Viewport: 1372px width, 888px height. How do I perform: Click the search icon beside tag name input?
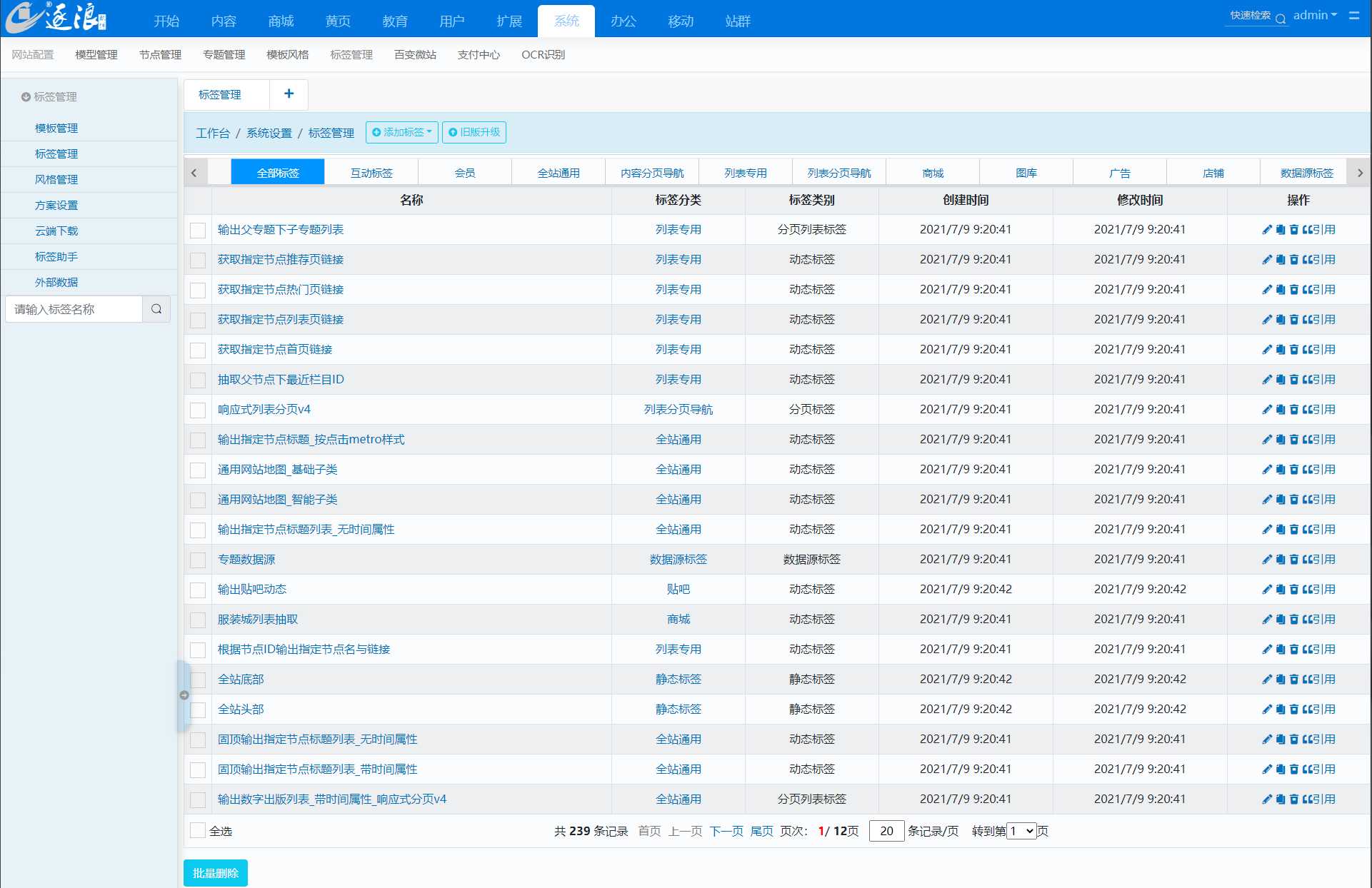tap(156, 309)
